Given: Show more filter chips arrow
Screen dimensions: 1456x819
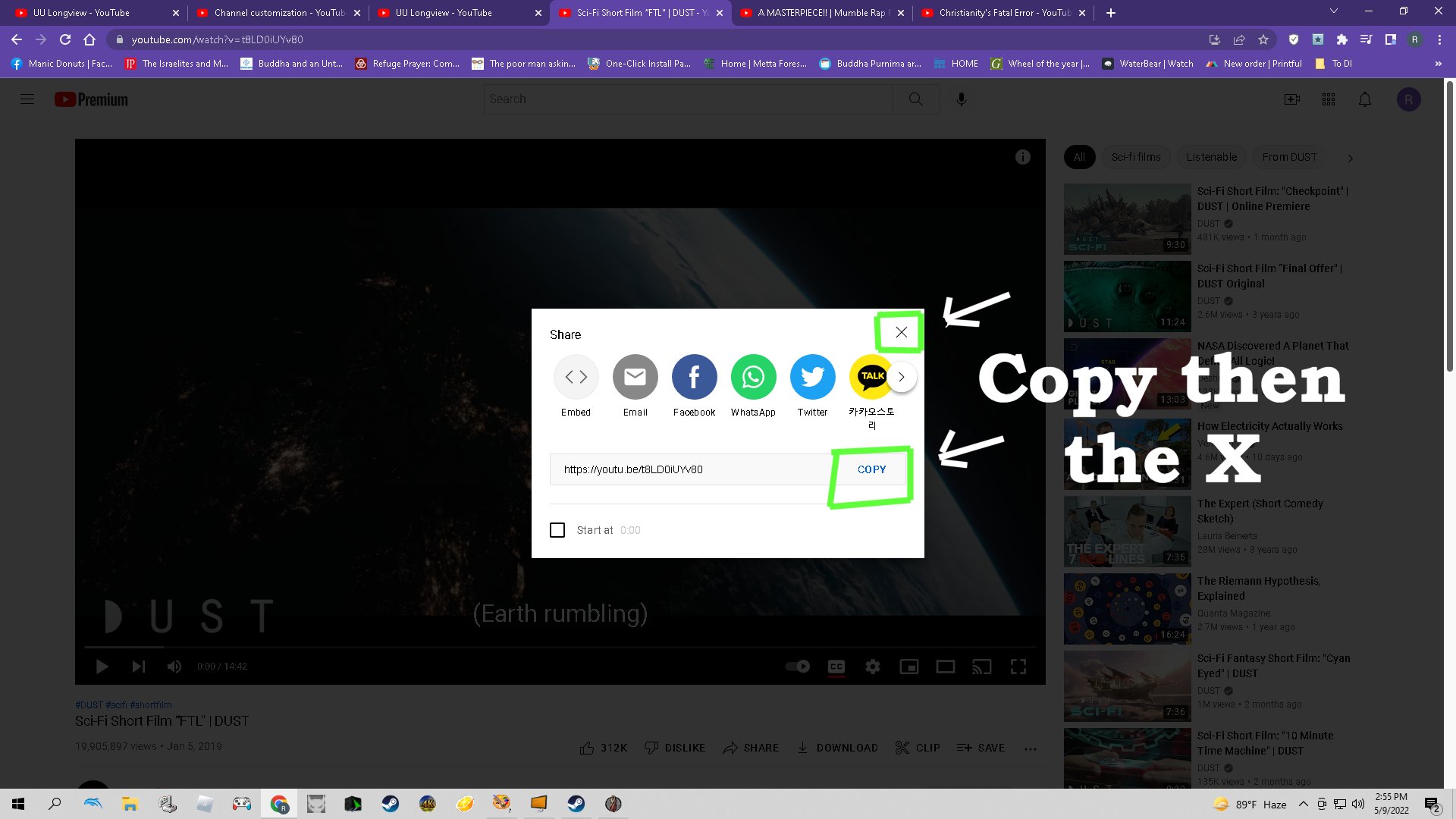Looking at the screenshot, I should 1350,158.
